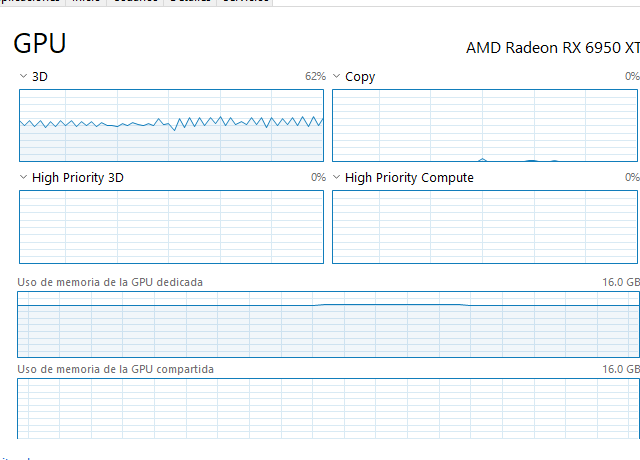Click the AMD Radeon RX 6950 XT label
Image resolution: width=640 pixels, height=460 pixels.
(552, 47)
